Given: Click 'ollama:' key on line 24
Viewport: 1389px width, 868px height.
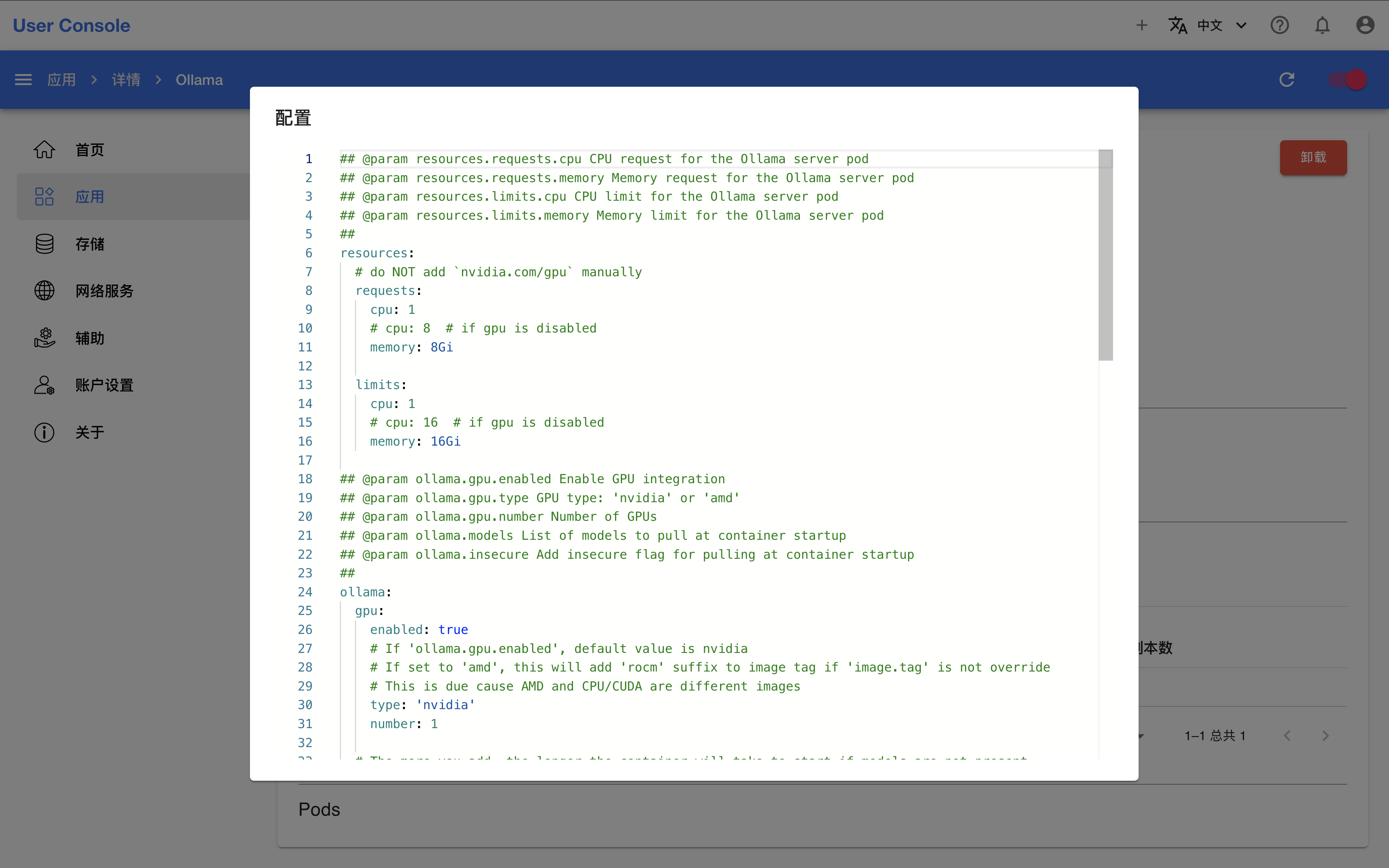Looking at the screenshot, I should (365, 592).
